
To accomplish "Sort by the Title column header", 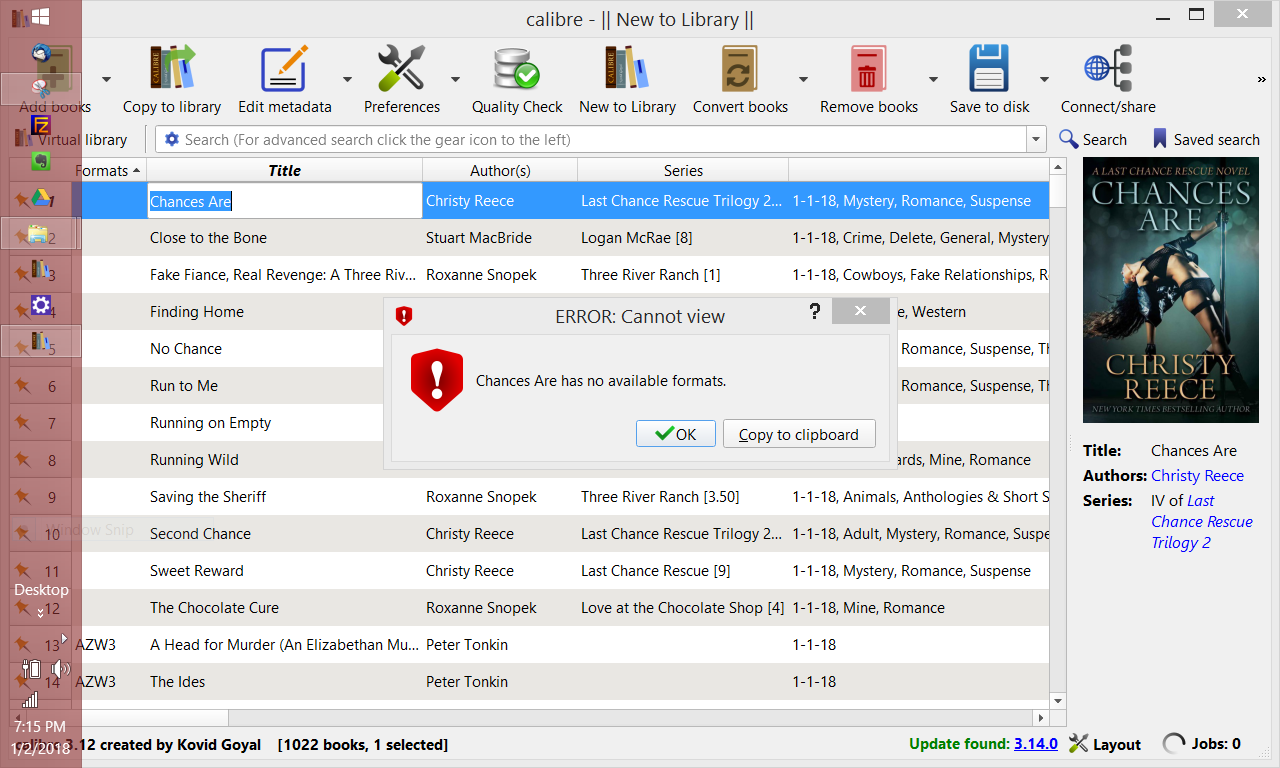I will [285, 171].
